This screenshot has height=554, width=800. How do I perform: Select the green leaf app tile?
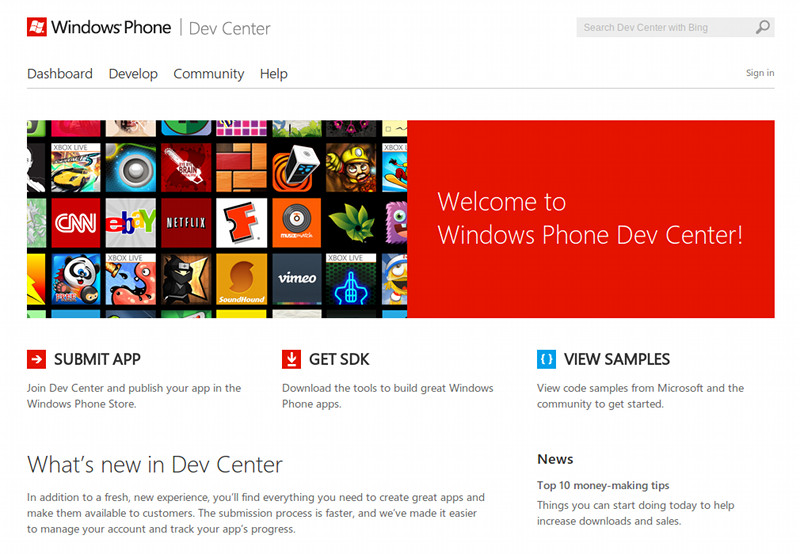click(x=352, y=223)
